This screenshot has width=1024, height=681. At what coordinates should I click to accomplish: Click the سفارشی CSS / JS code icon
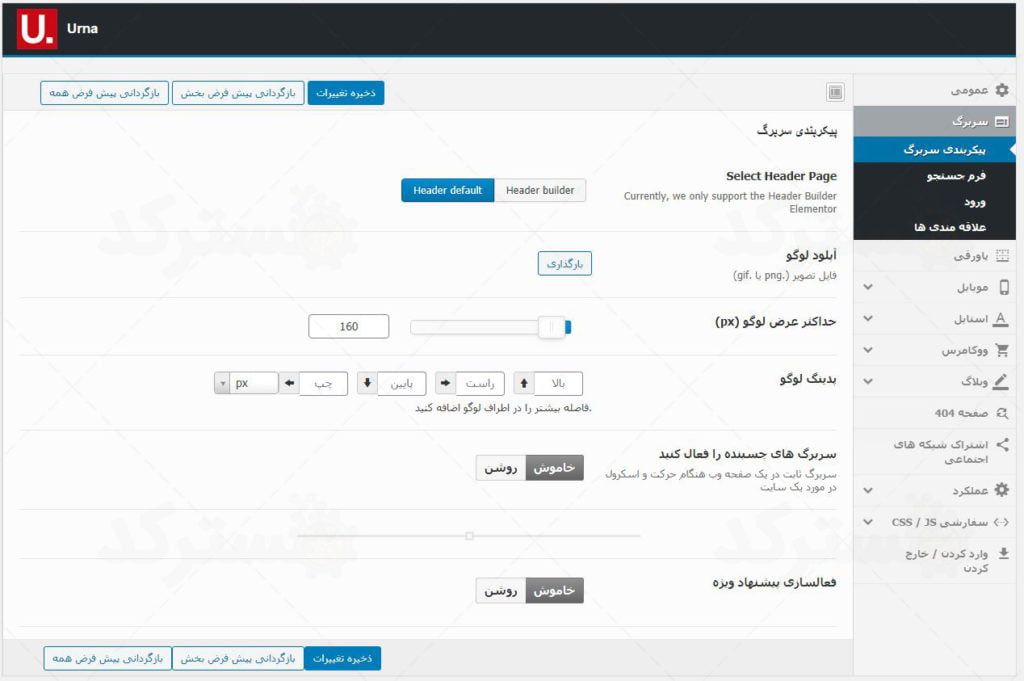click(x=1003, y=522)
